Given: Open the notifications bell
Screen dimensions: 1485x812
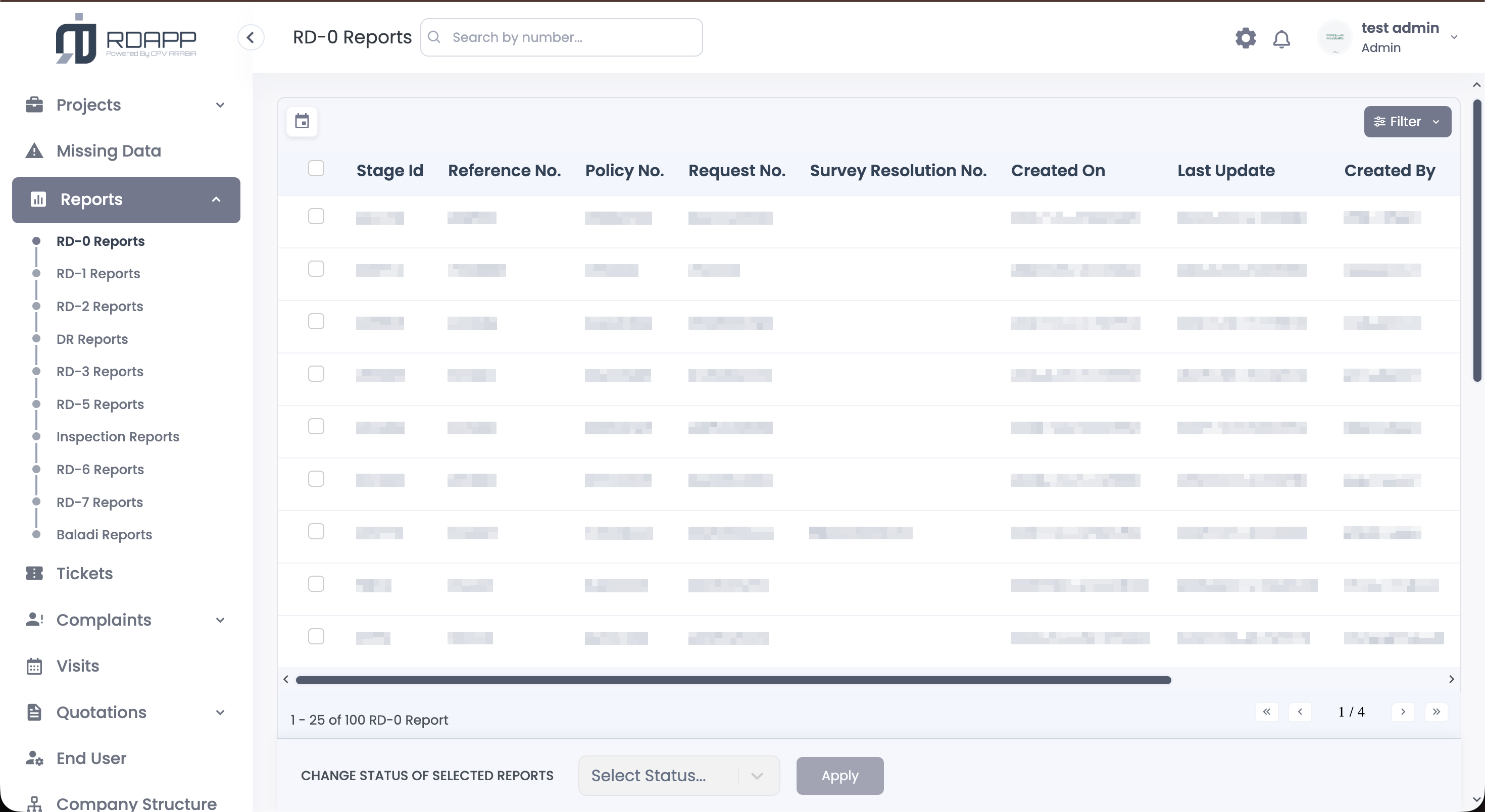Looking at the screenshot, I should [1281, 39].
